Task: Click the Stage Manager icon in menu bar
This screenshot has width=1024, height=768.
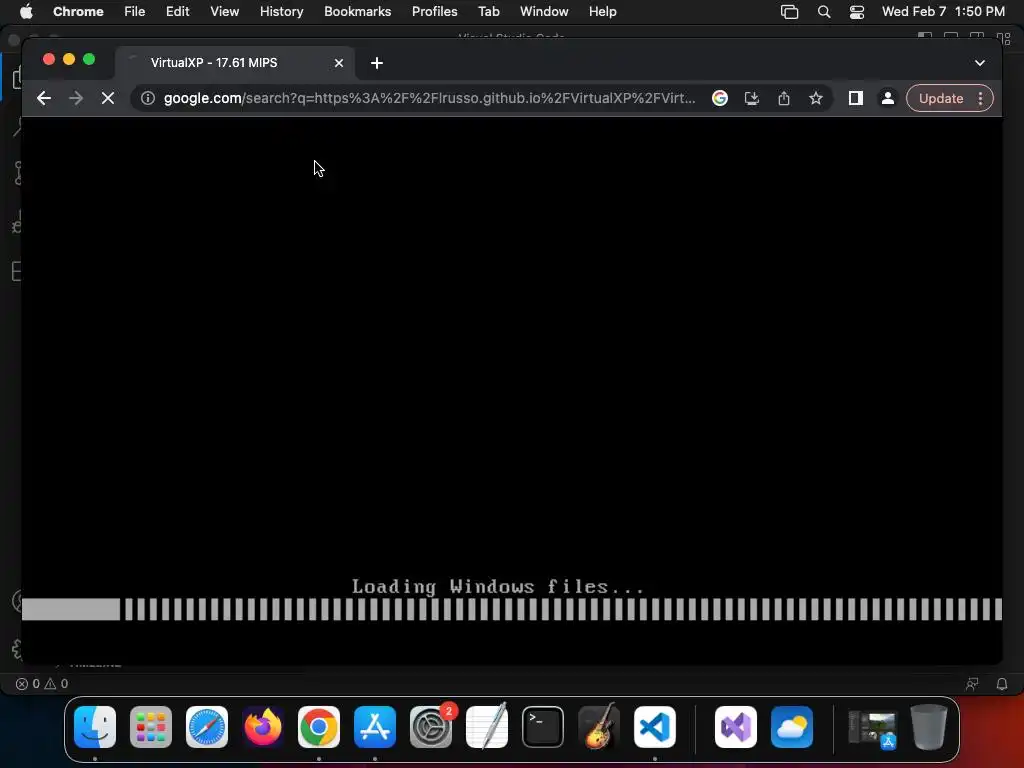Action: pos(790,11)
